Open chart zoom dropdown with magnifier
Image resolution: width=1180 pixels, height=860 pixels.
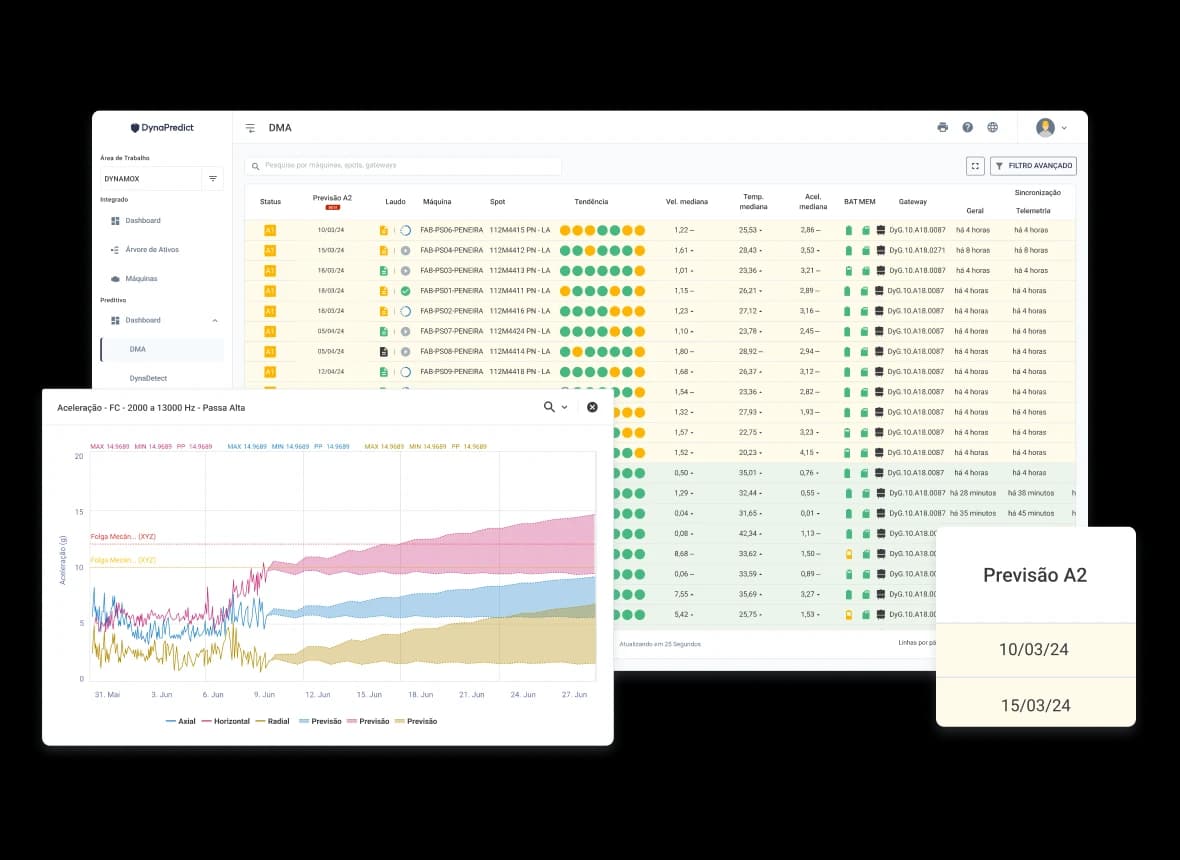[555, 407]
